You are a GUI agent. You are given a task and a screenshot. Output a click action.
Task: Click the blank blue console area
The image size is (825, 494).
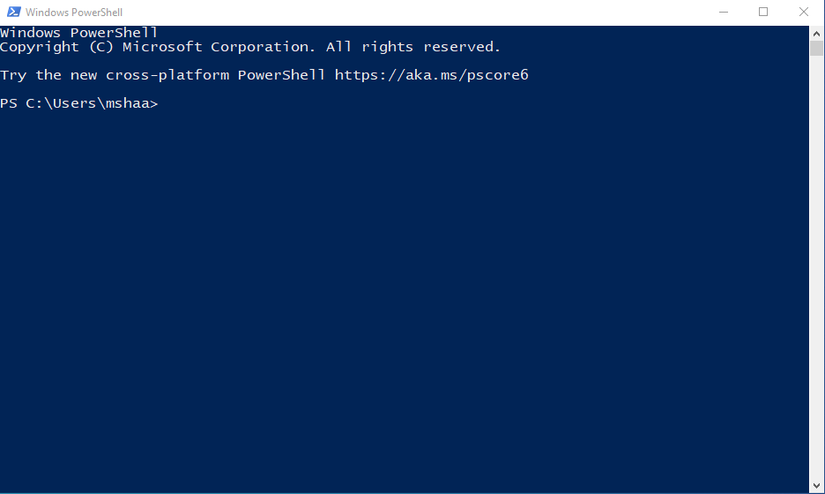[x=400, y=300]
